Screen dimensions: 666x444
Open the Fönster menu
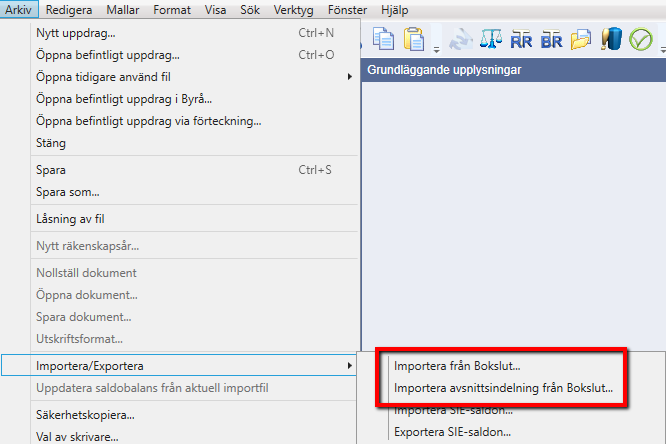pos(347,9)
